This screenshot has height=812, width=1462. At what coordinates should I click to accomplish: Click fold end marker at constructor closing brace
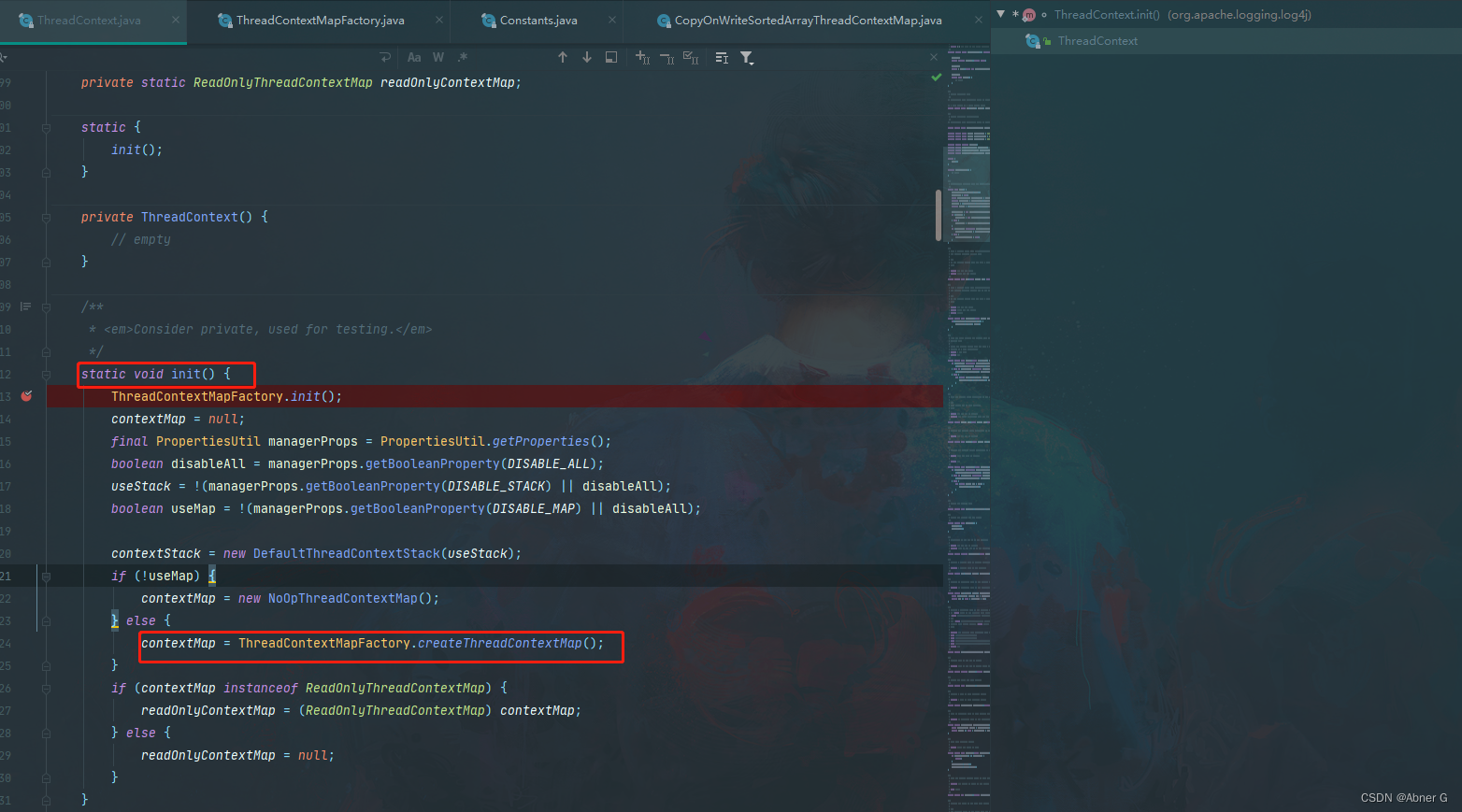(46, 263)
